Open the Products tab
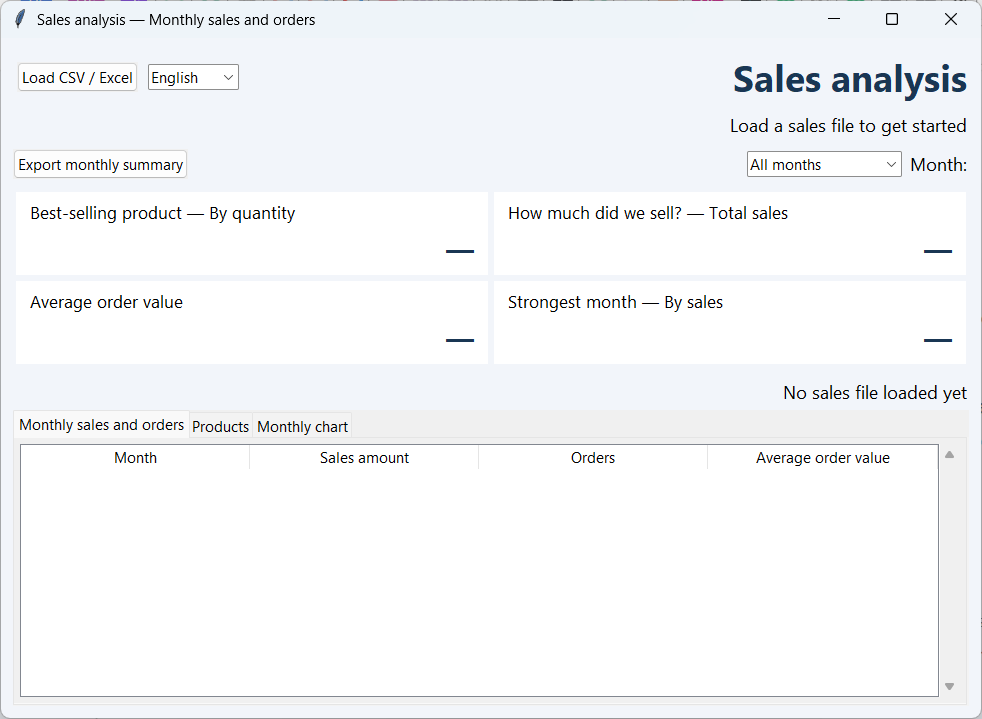 (220, 427)
